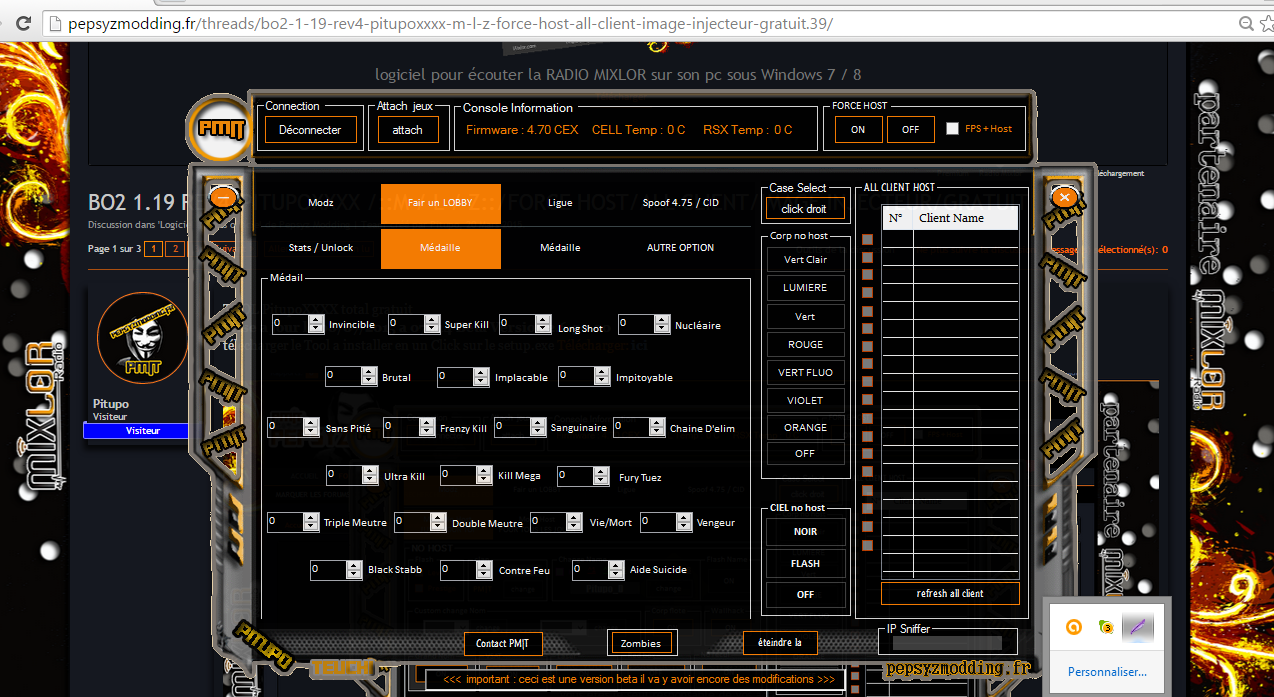This screenshot has width=1274, height=697.
Task: Switch to the AUTRE OPTION tab
Action: click(681, 248)
